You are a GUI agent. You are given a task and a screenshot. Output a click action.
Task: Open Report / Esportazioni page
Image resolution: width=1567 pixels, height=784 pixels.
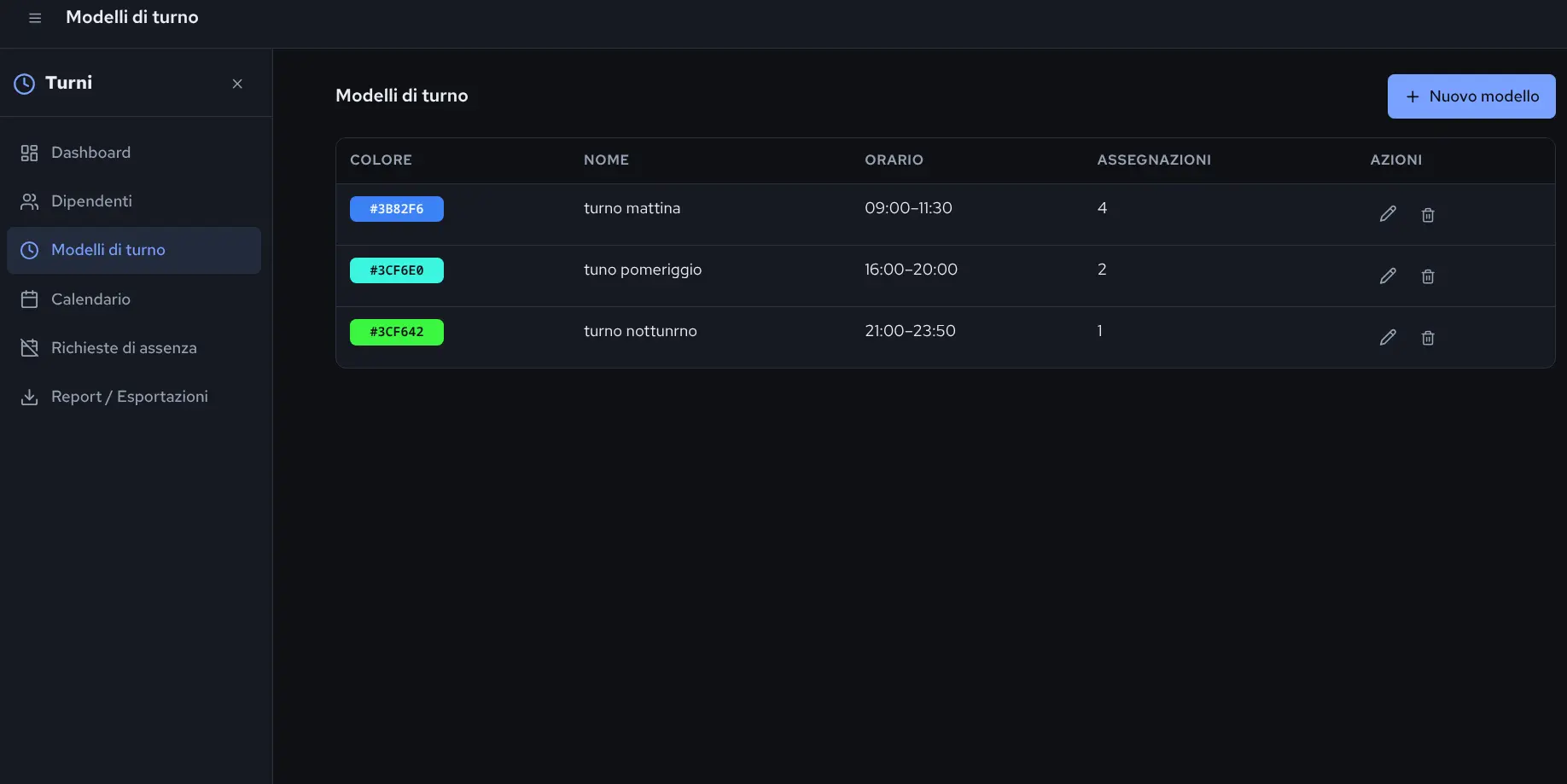[x=134, y=397]
